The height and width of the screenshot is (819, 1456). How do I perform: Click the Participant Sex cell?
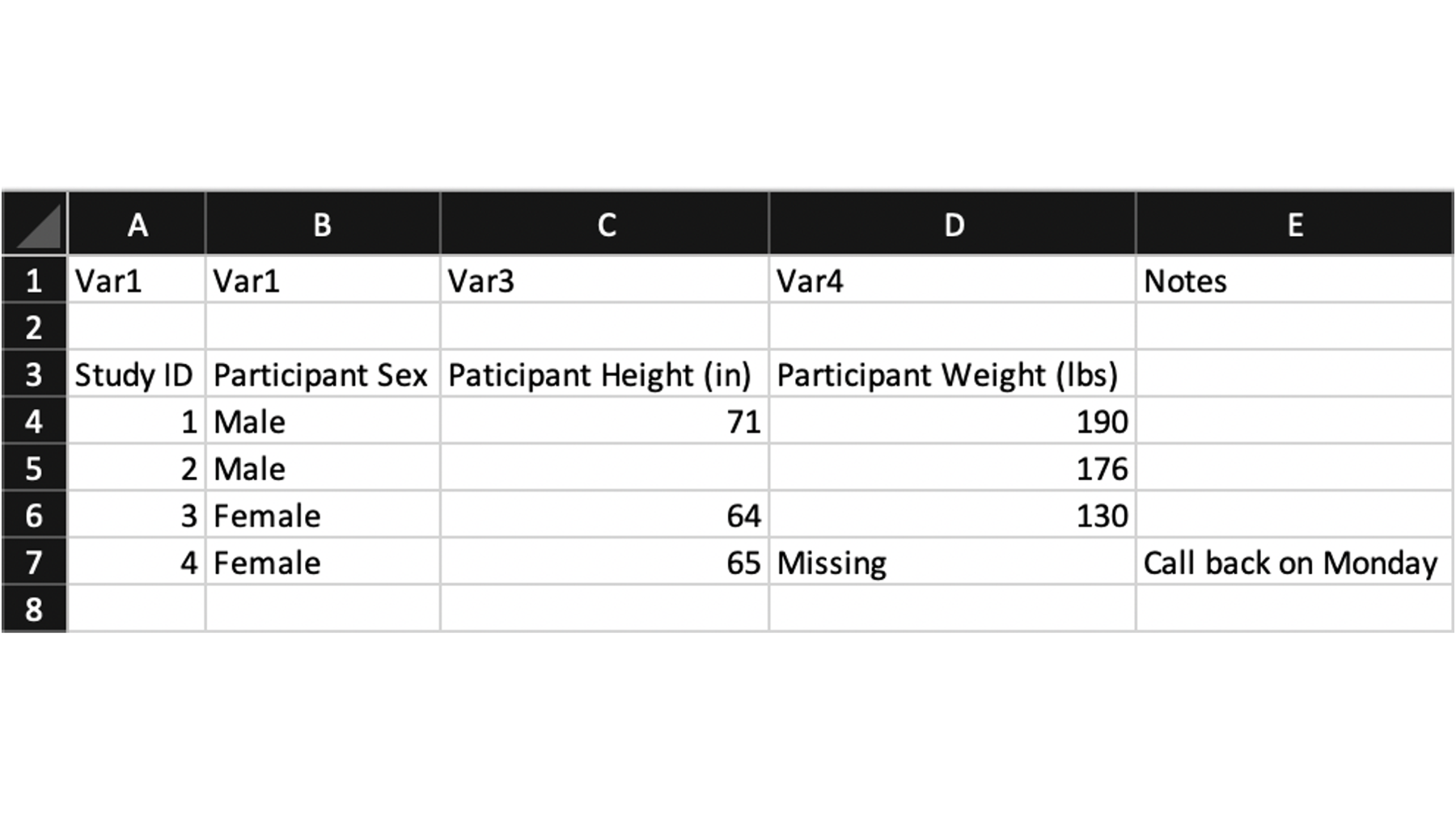323,374
